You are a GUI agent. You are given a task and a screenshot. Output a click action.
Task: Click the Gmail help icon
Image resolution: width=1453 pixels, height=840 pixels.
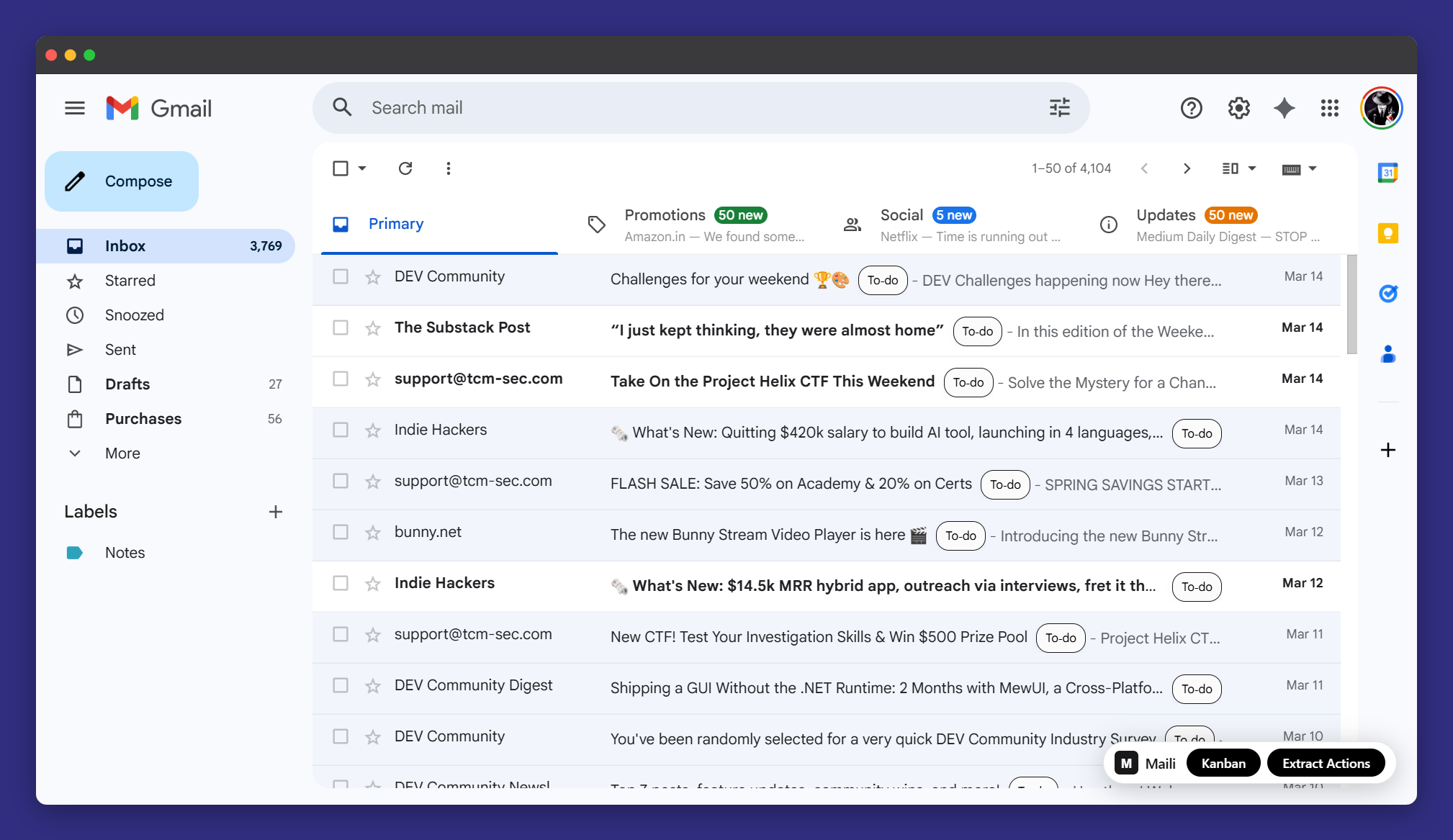[1191, 107]
